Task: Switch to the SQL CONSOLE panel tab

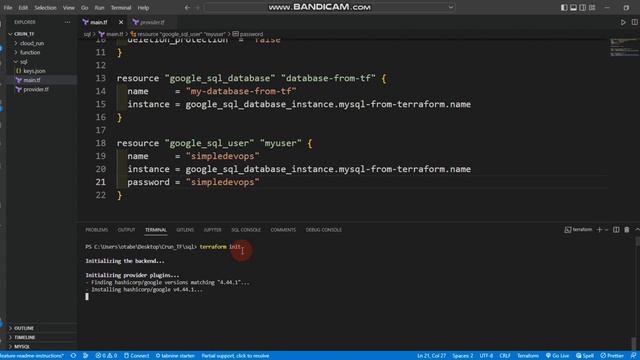Action: (246, 230)
